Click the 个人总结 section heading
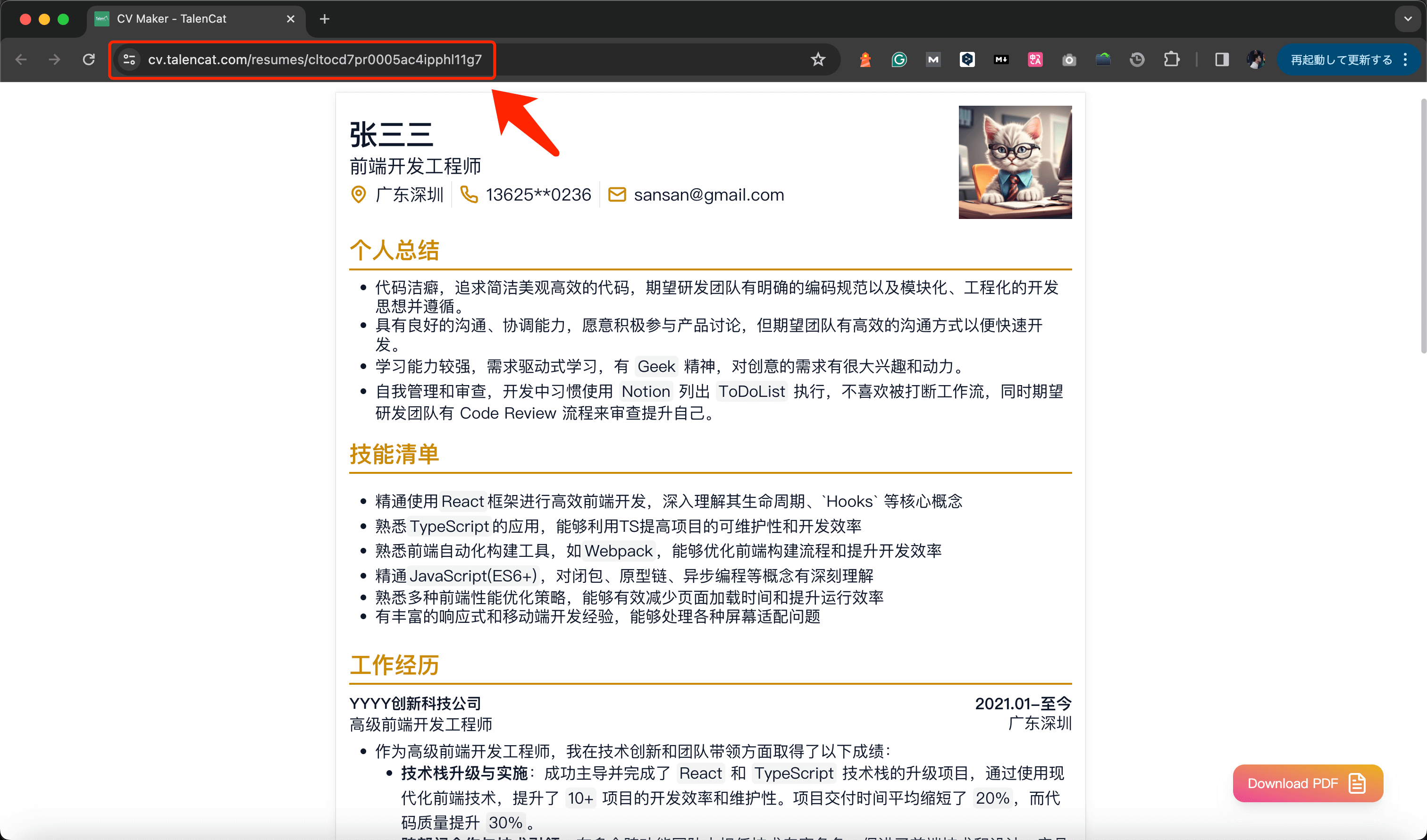 [x=394, y=250]
